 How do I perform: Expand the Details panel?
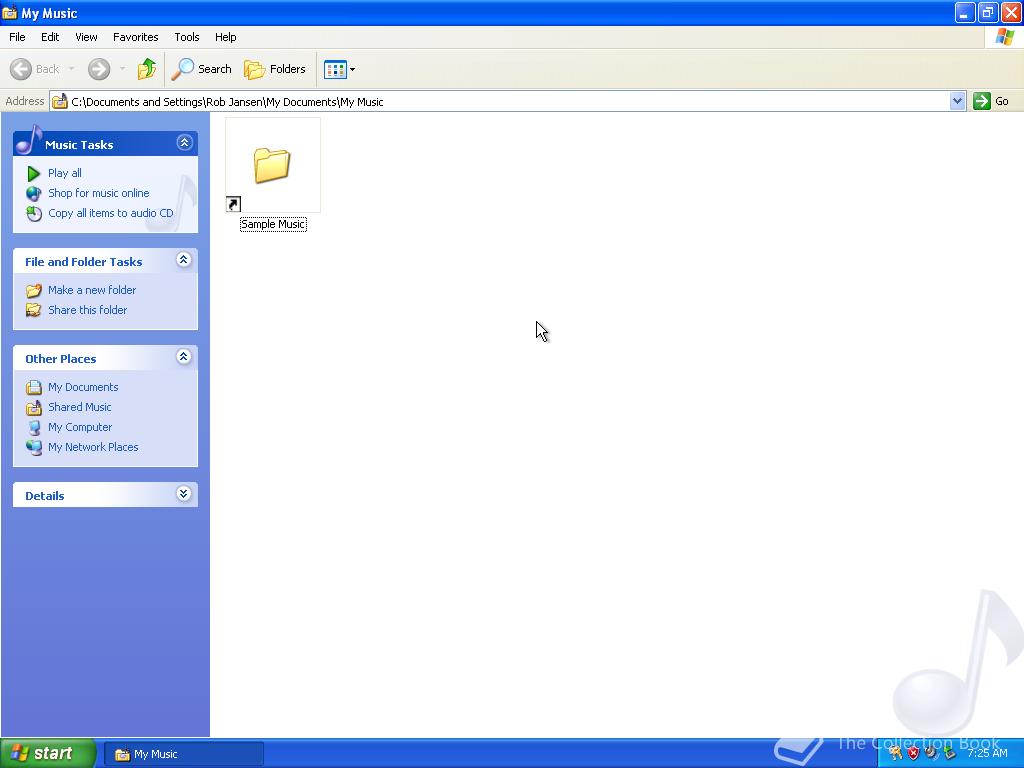pyautogui.click(x=184, y=494)
